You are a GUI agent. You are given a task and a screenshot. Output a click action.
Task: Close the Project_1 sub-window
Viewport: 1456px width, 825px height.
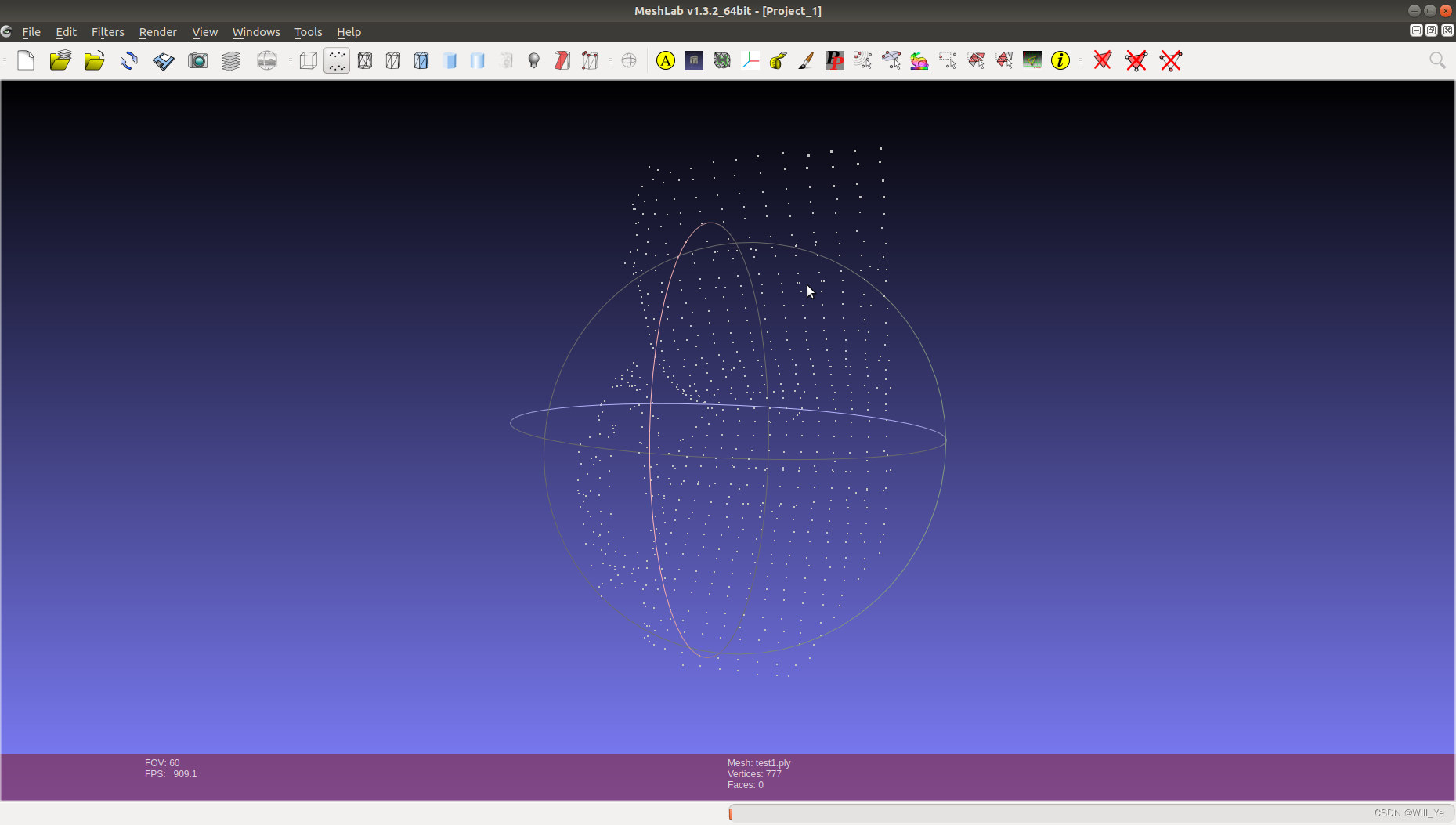(1447, 31)
